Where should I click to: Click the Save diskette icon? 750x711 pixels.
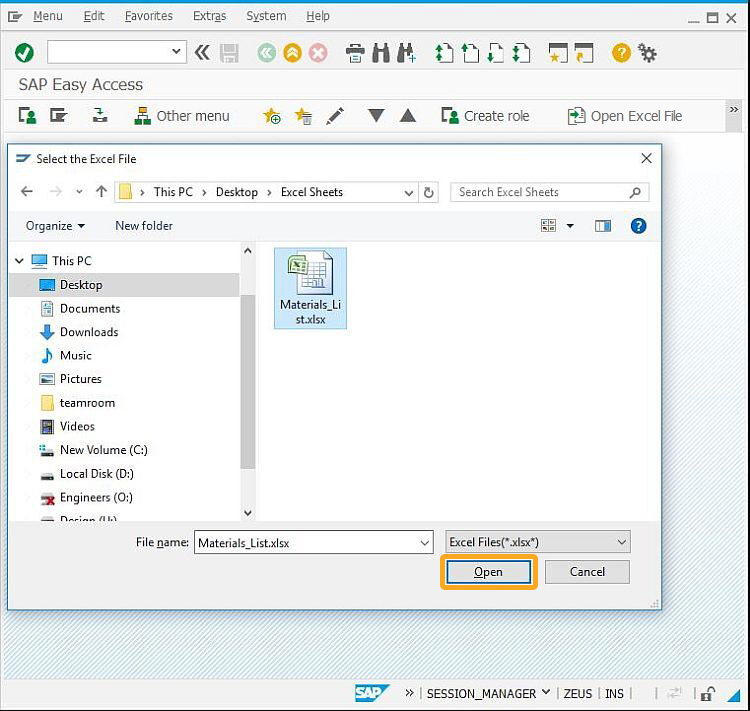pos(229,53)
